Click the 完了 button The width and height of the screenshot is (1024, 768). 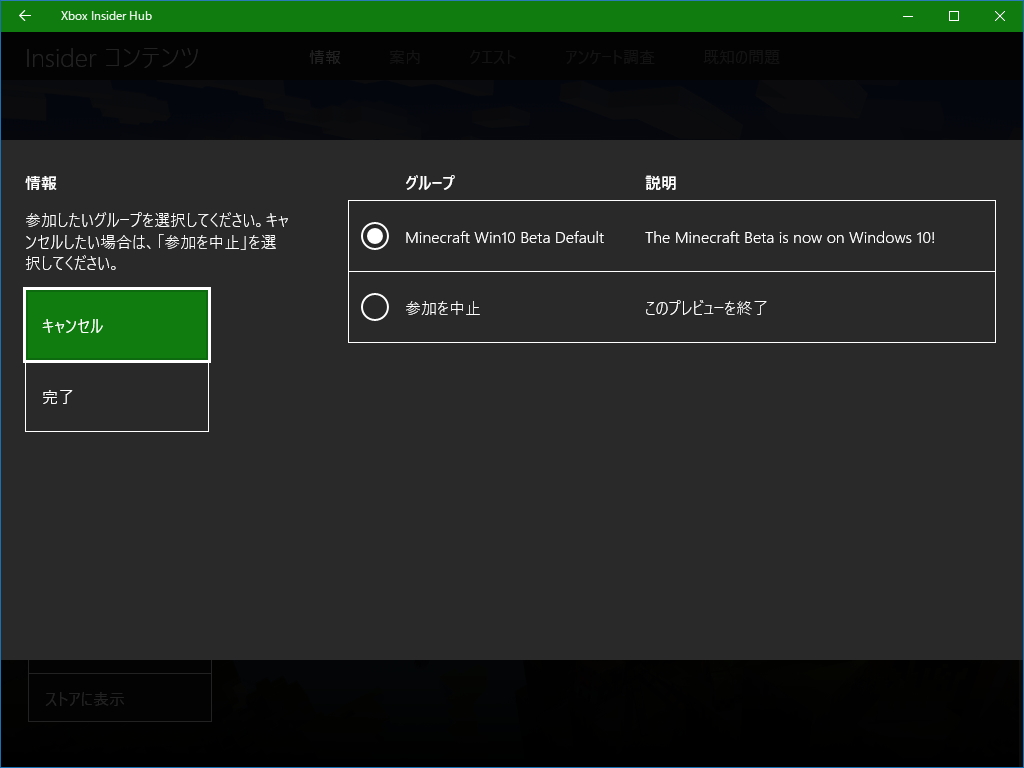(116, 397)
